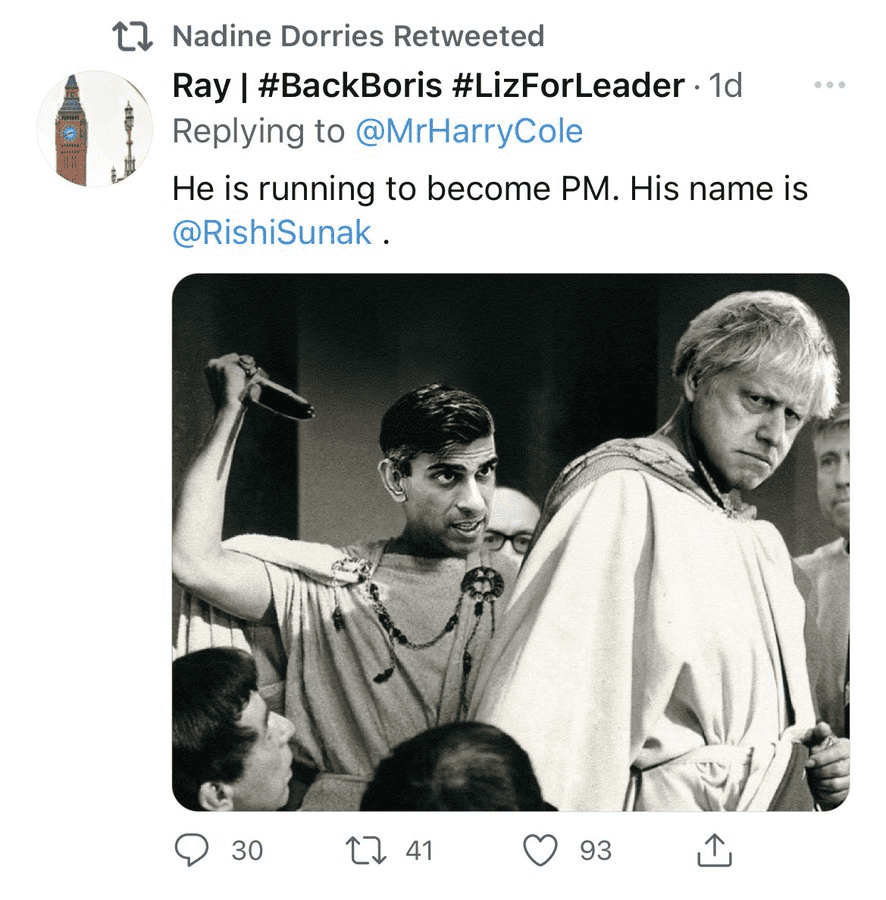Click the "1d" tweet timestamp
Viewport: 886px width, 900px height.
pos(725,86)
